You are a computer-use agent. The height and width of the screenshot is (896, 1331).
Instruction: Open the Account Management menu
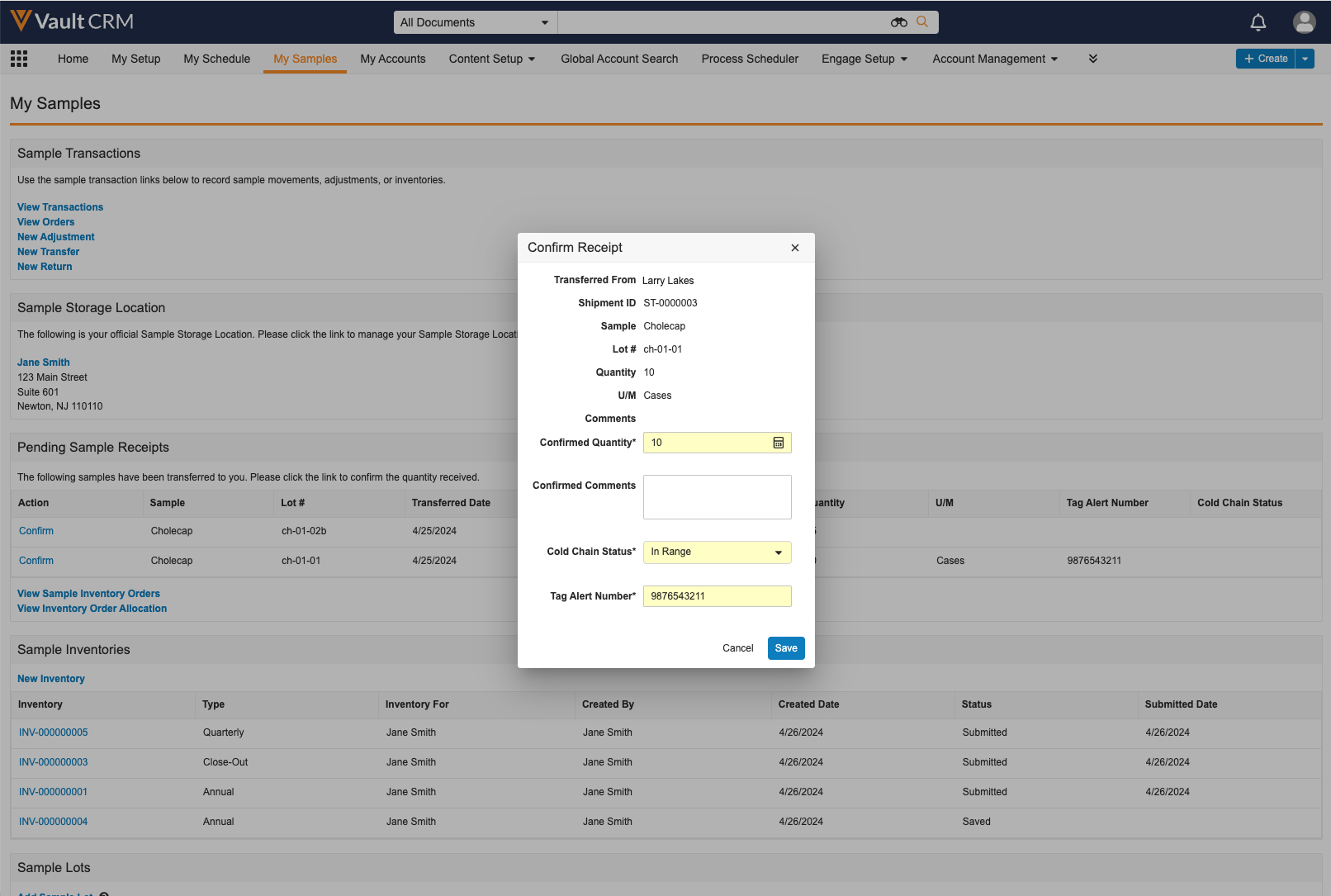995,59
